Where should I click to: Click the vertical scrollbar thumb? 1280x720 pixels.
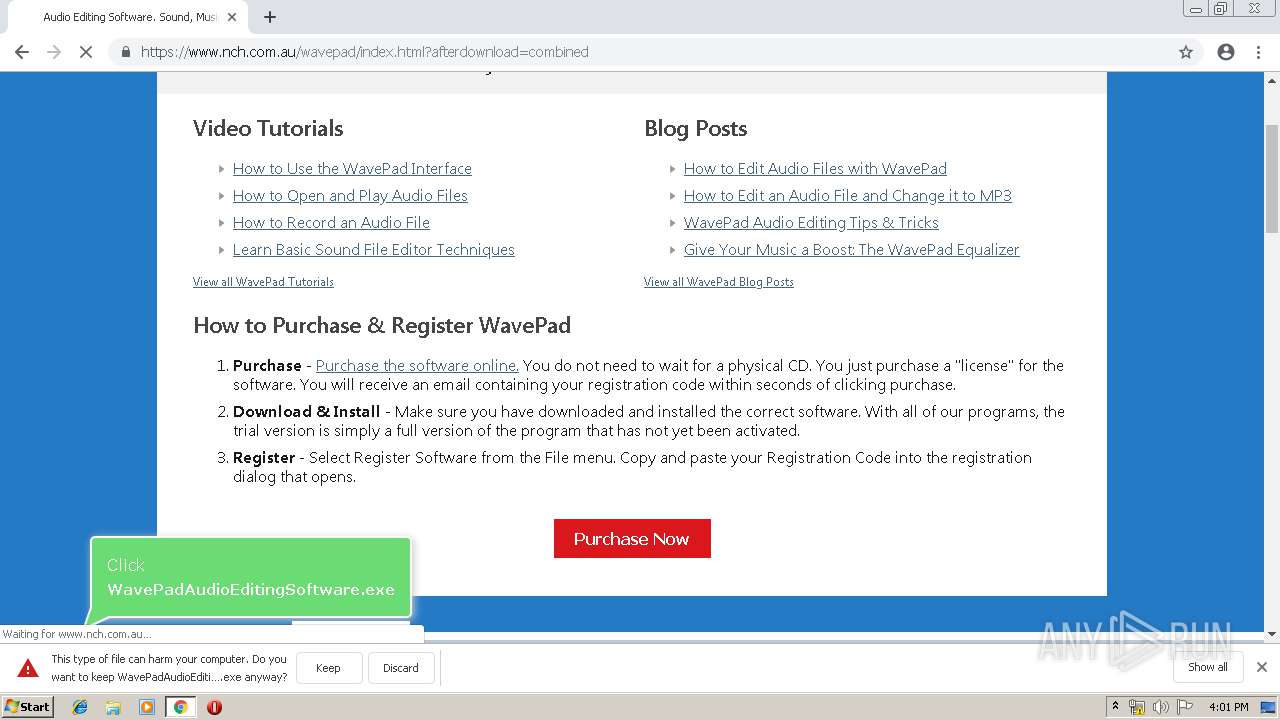point(1272,177)
